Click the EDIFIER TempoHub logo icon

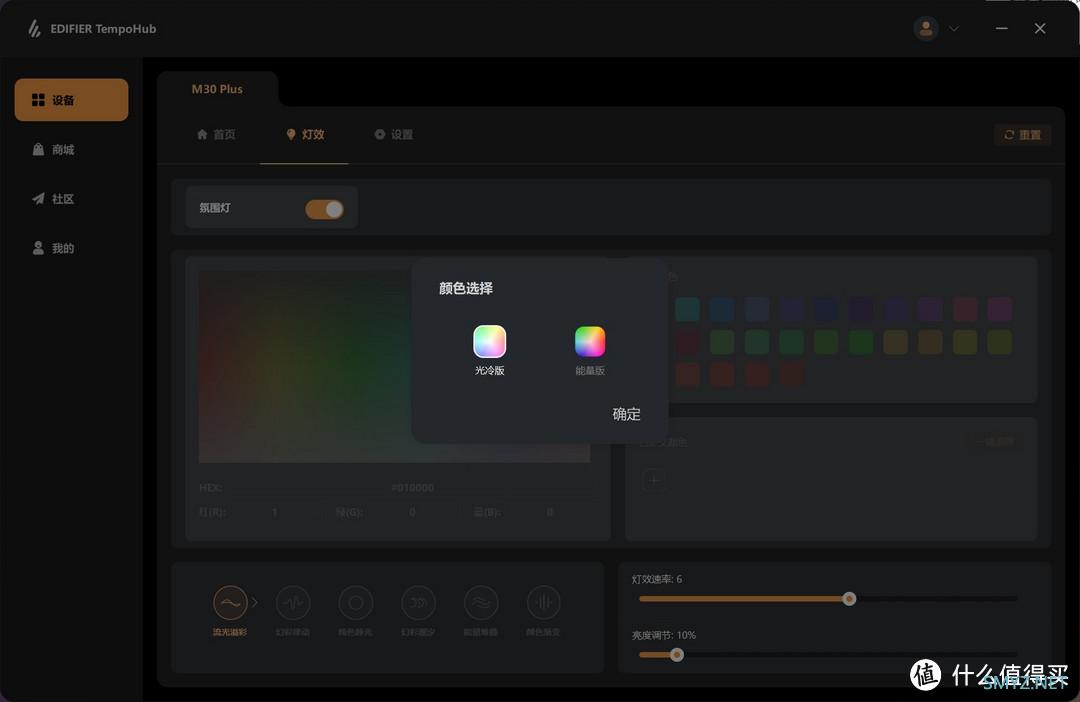point(34,29)
